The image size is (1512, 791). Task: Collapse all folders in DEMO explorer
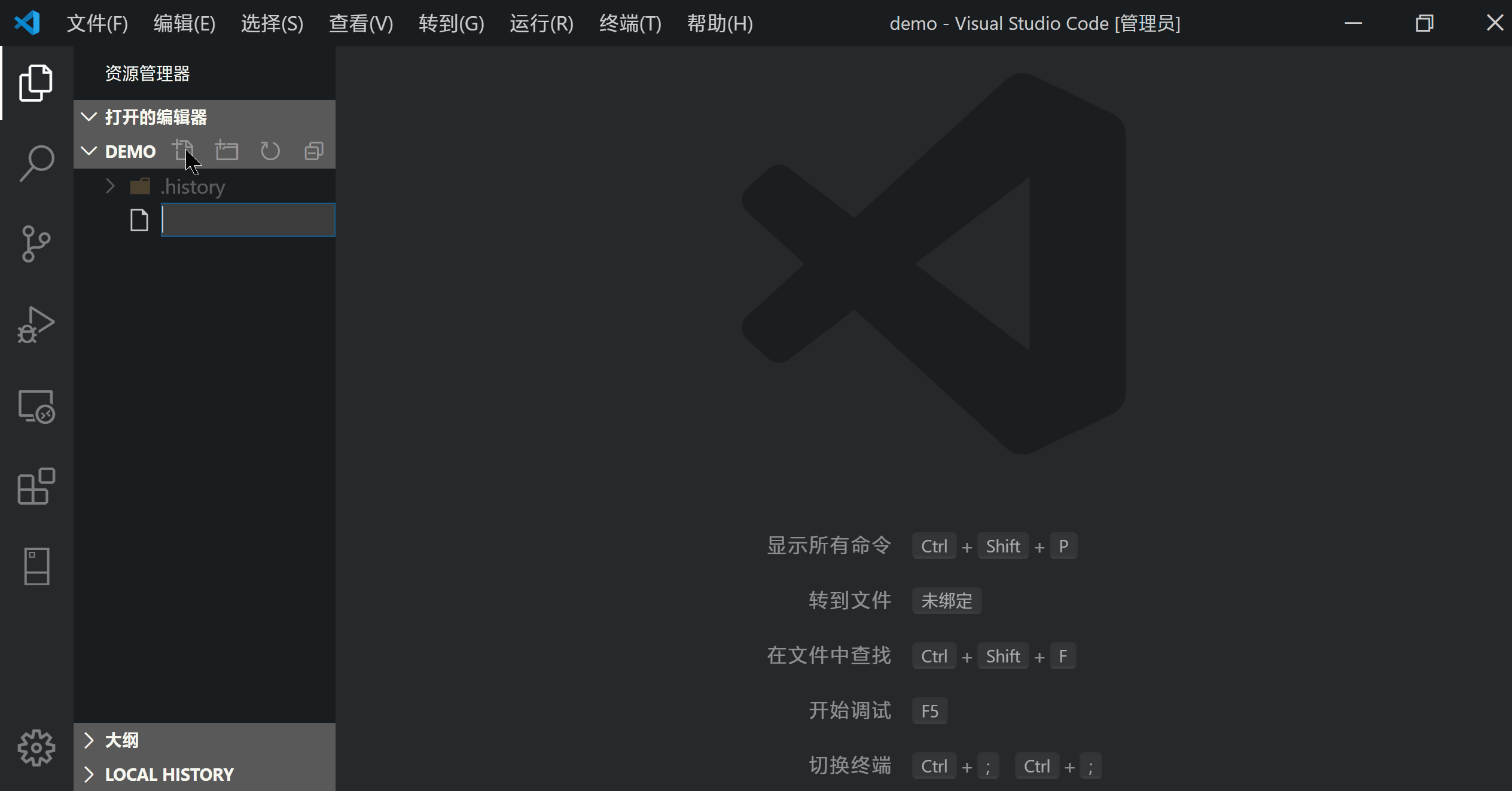[x=314, y=151]
